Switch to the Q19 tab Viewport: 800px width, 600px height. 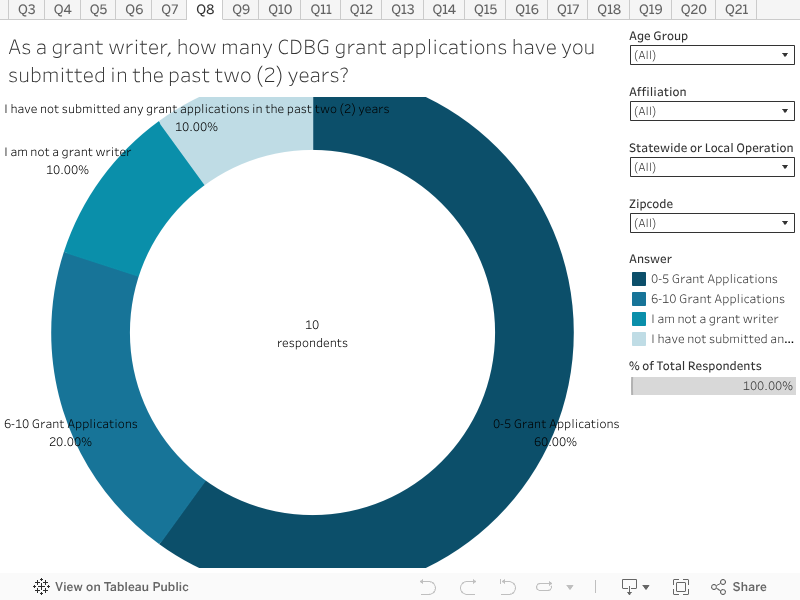(x=651, y=9)
